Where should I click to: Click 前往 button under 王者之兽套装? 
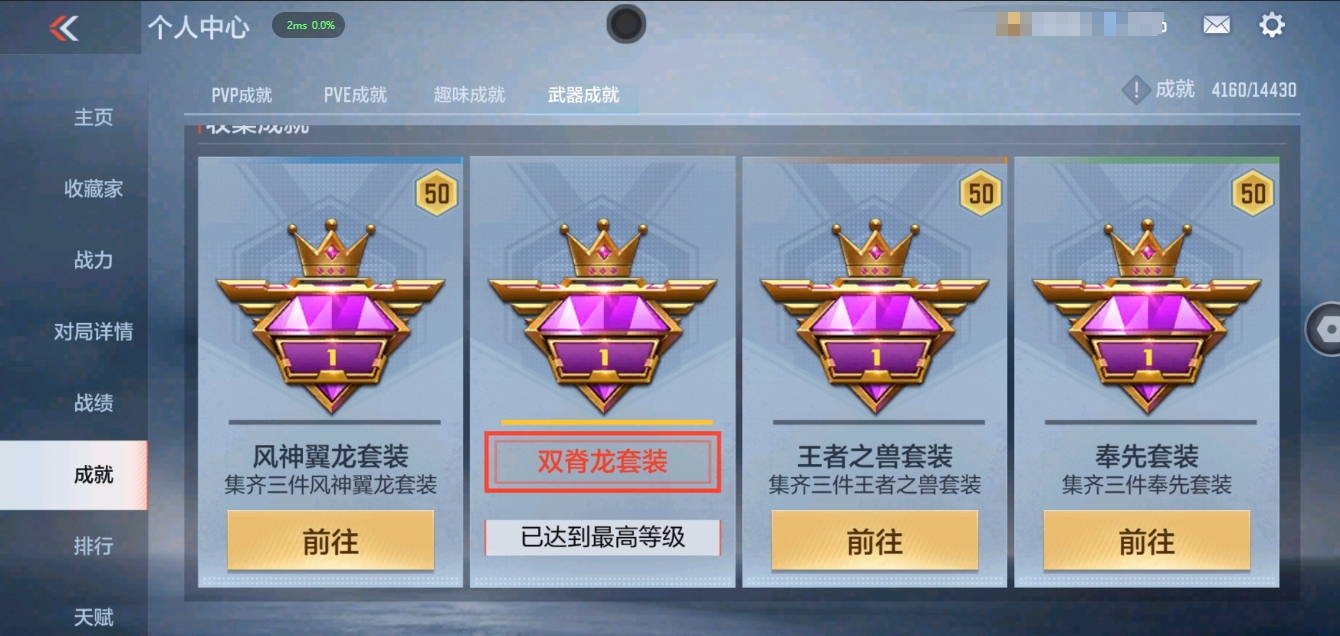tap(875, 542)
